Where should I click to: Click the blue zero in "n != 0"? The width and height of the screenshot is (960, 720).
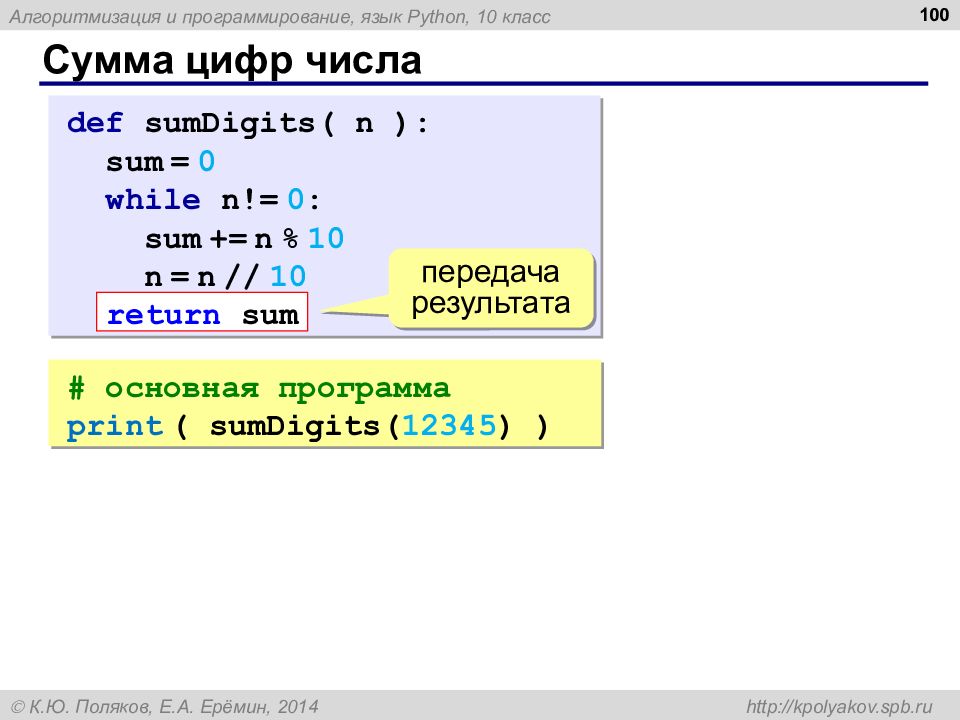pos(296,200)
